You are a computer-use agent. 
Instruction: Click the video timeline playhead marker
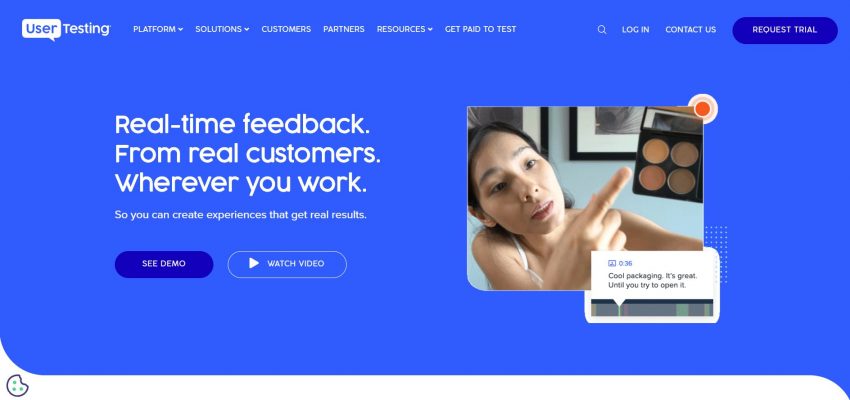[x=619, y=307]
